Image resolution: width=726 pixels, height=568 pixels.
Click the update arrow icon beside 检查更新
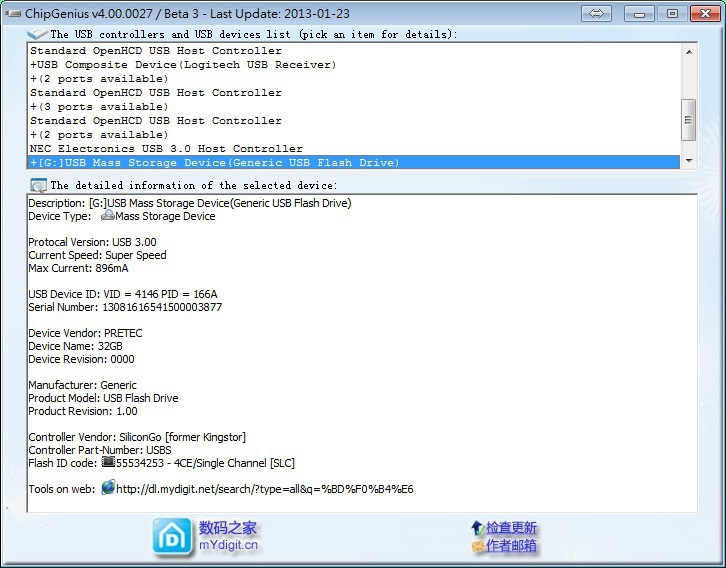click(477, 527)
